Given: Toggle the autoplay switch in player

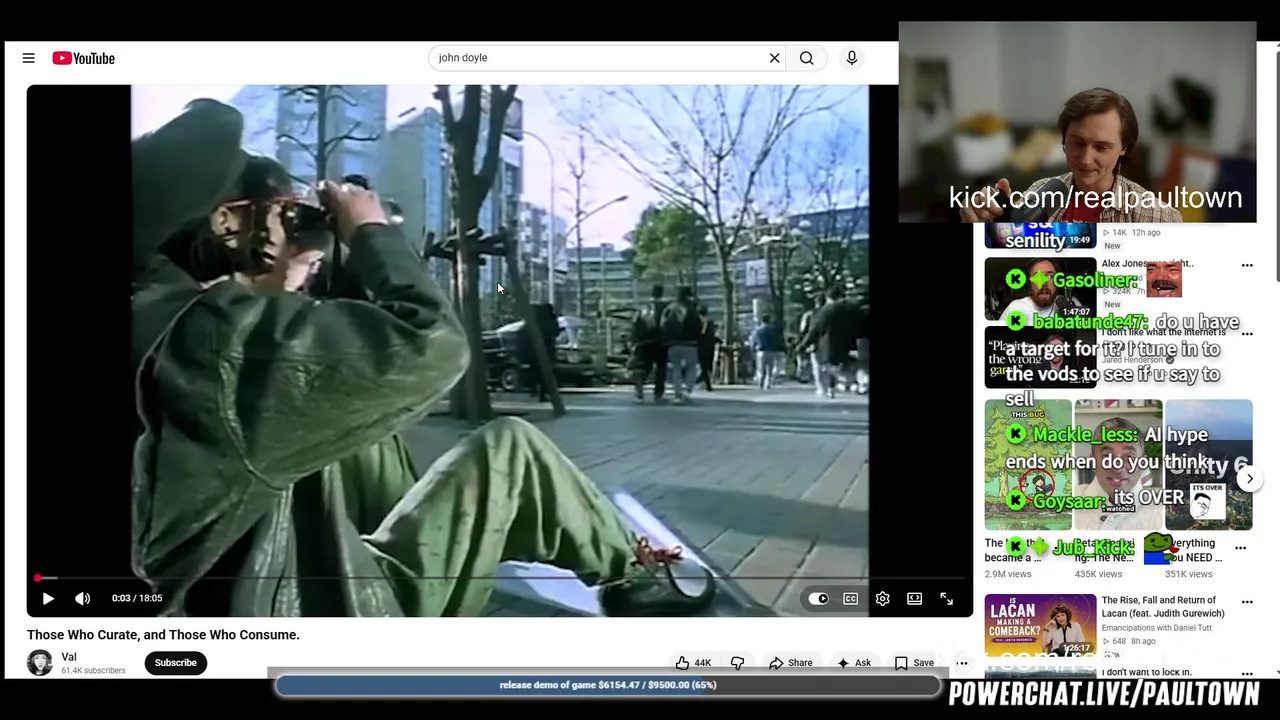Looking at the screenshot, I should coord(819,598).
